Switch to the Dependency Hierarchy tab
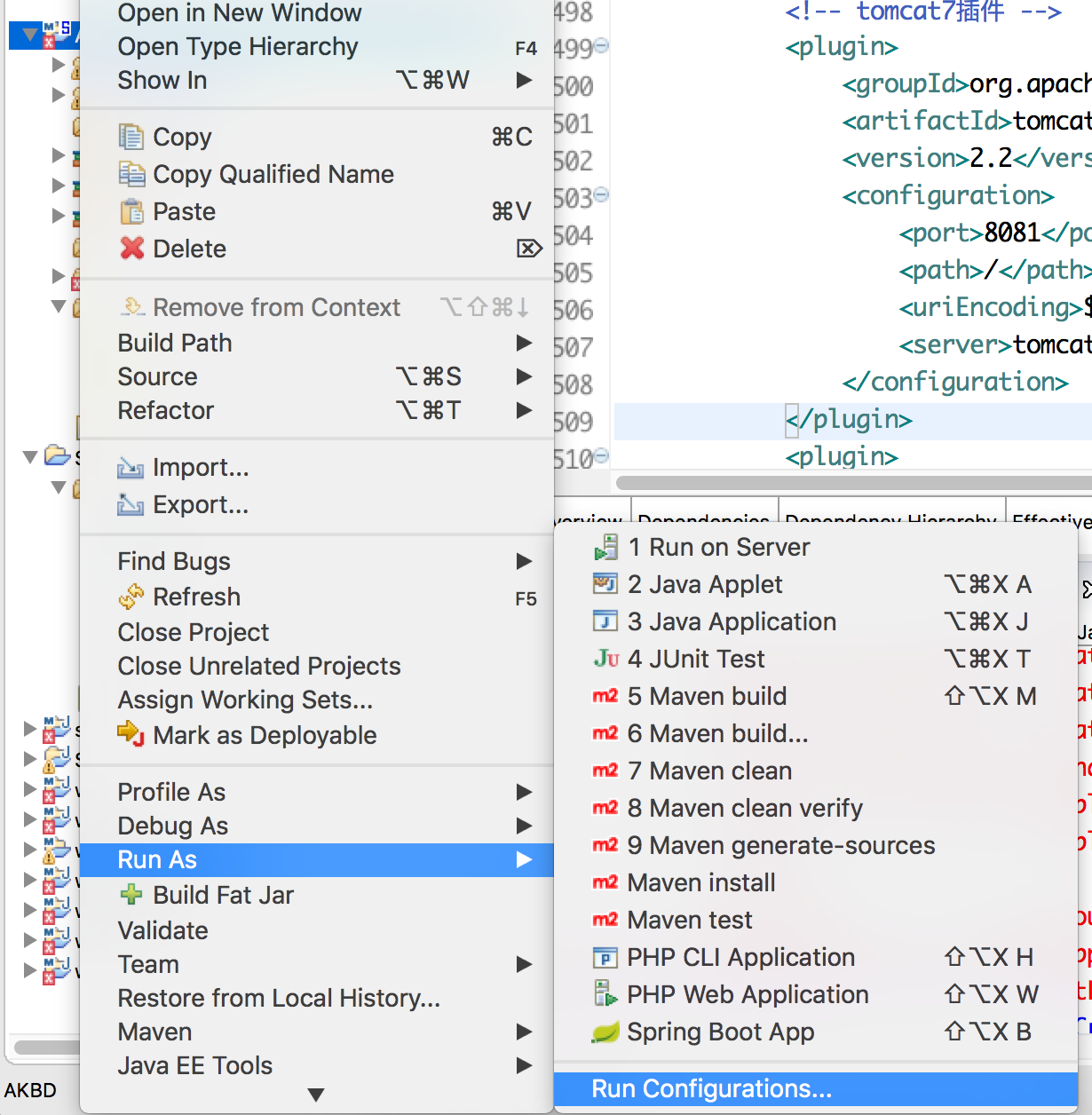The image size is (1092, 1115). click(890, 518)
